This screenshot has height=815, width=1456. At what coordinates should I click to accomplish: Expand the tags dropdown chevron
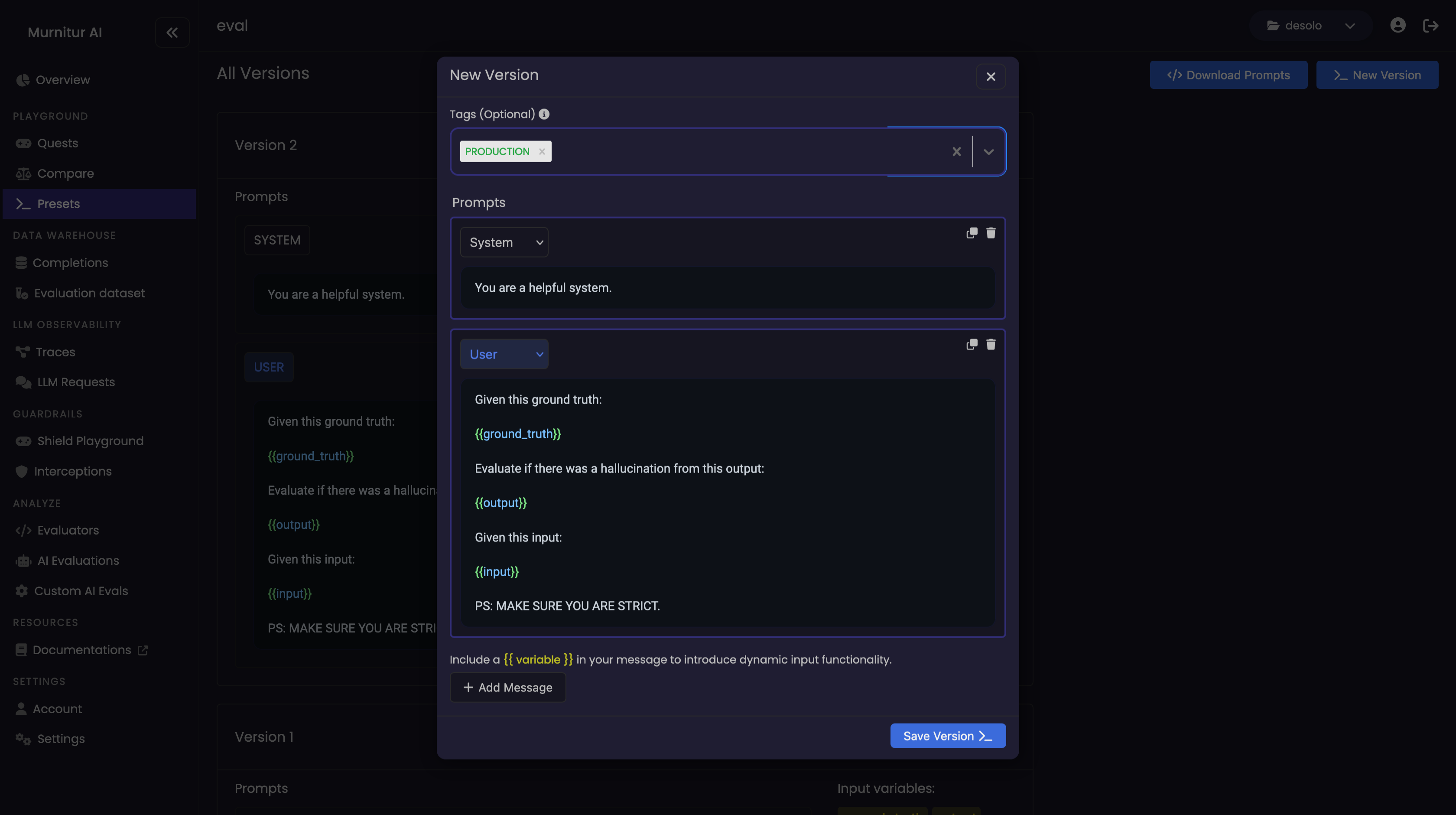988,152
